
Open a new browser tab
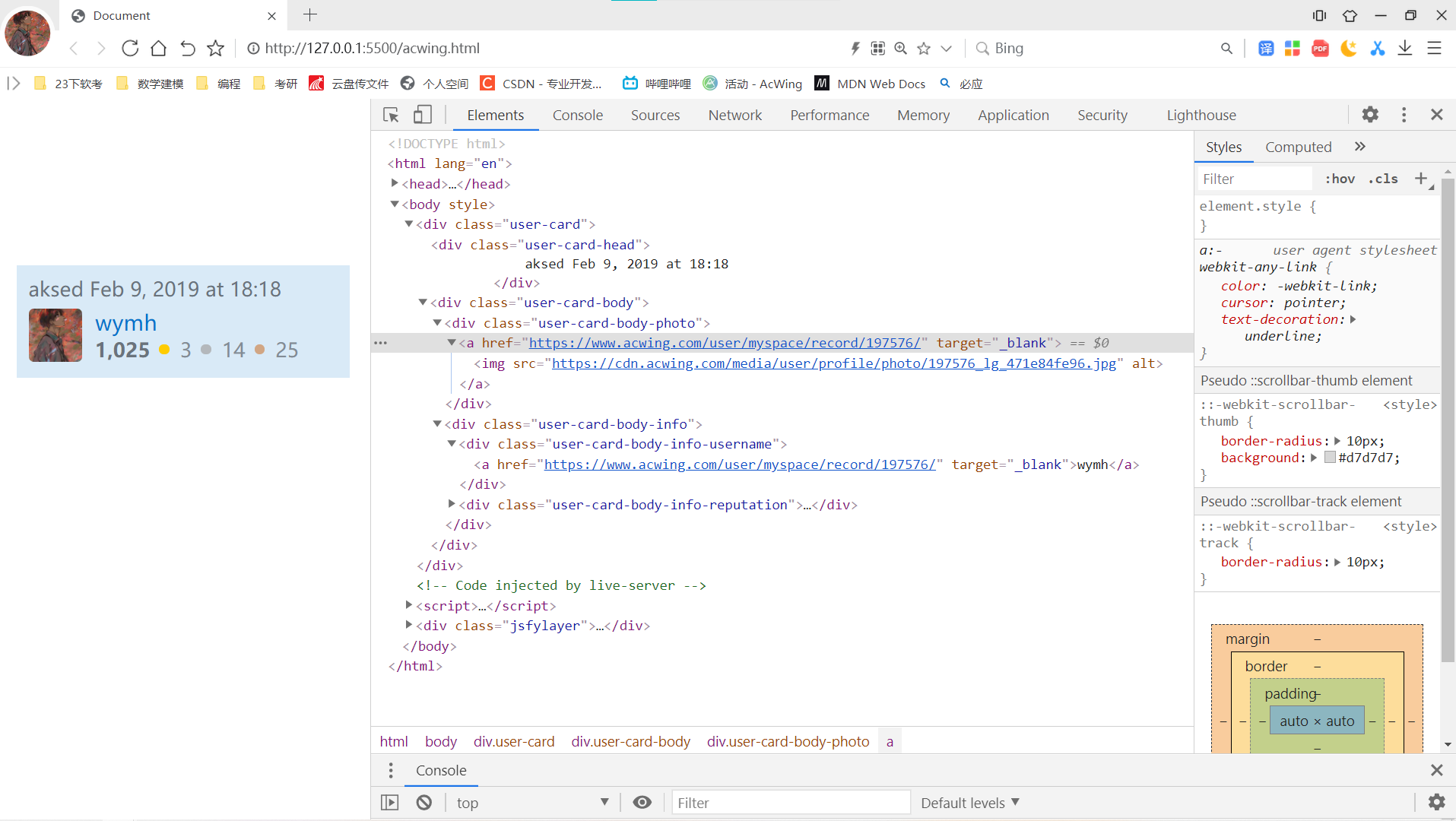point(310,14)
